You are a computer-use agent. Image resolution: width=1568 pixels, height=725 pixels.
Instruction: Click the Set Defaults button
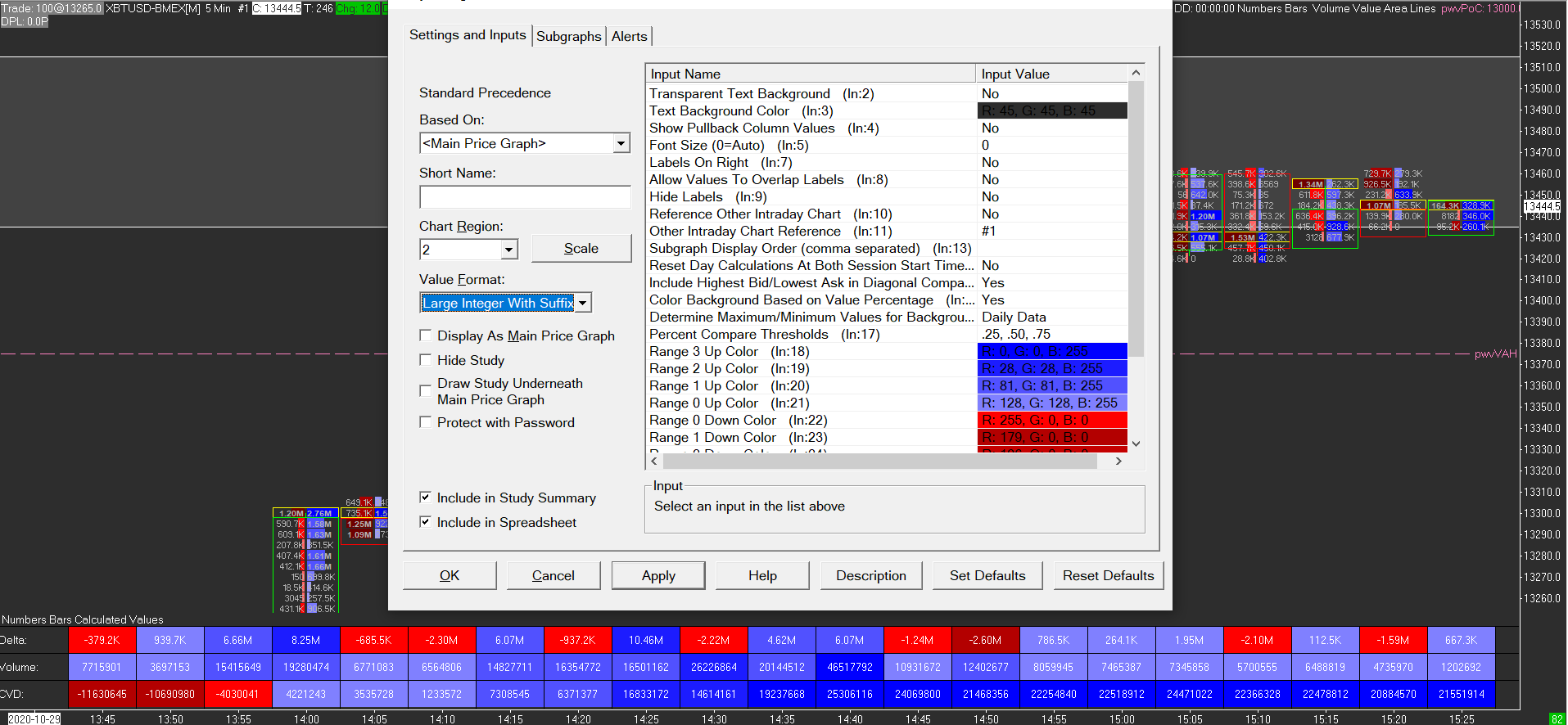(987, 575)
